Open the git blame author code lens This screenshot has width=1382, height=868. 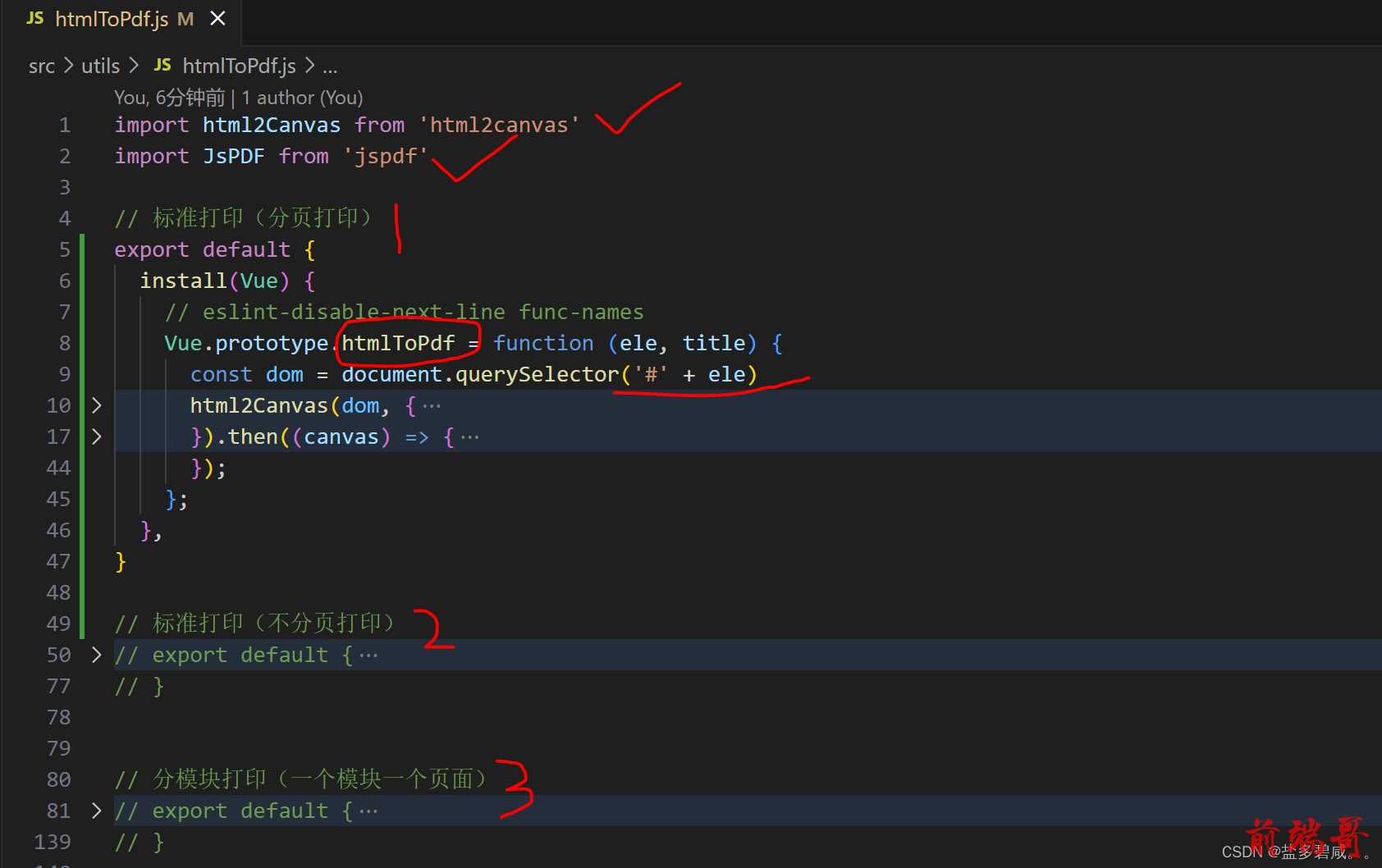[x=238, y=98]
